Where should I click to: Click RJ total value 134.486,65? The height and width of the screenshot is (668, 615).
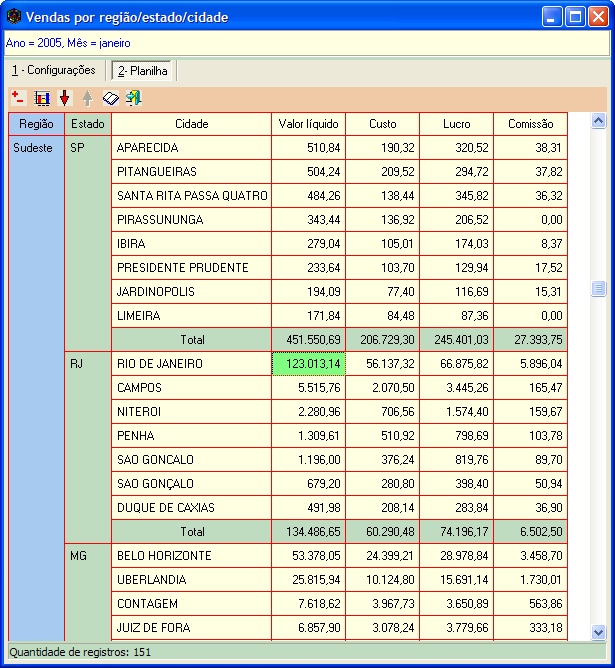coord(308,532)
